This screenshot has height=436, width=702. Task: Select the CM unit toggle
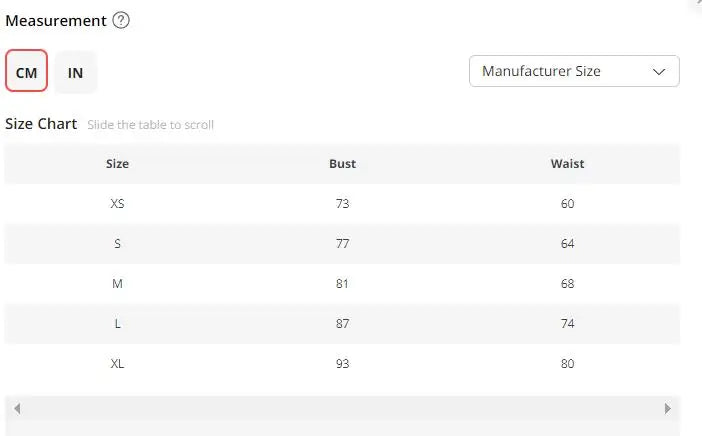(x=26, y=72)
